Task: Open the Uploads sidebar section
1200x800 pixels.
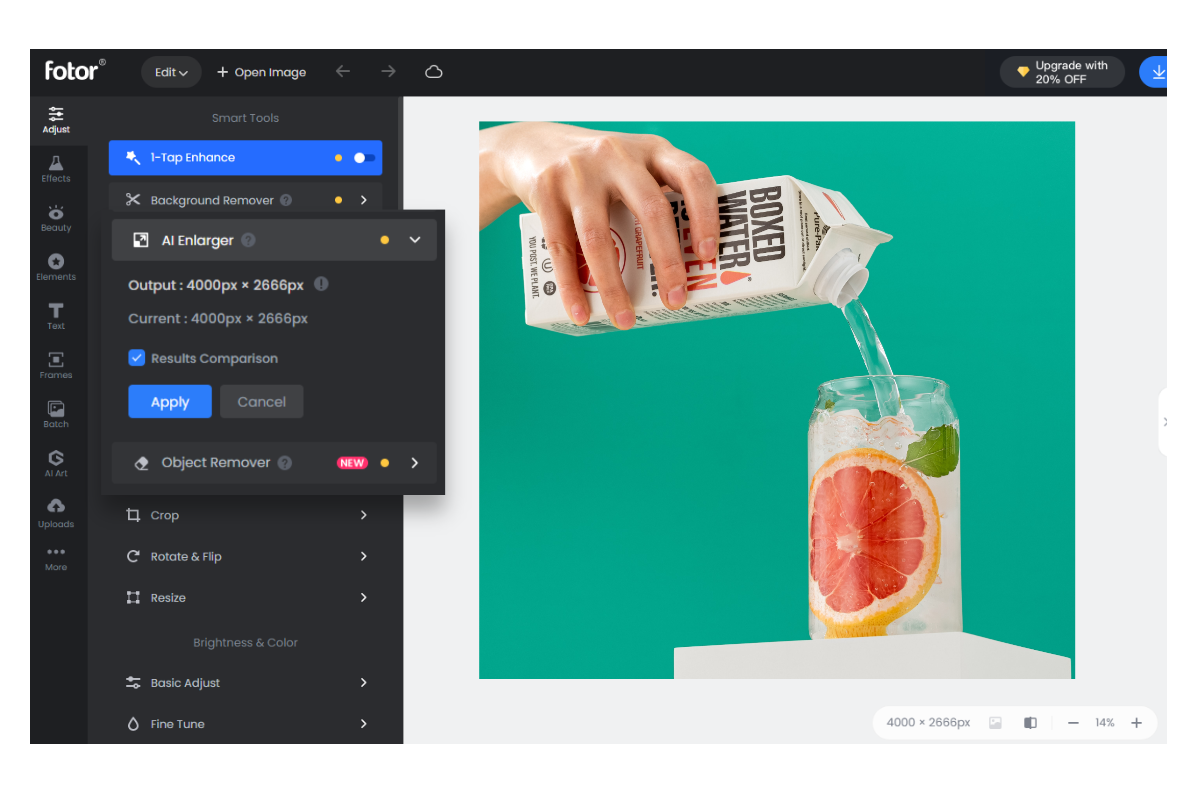Action: [x=56, y=513]
